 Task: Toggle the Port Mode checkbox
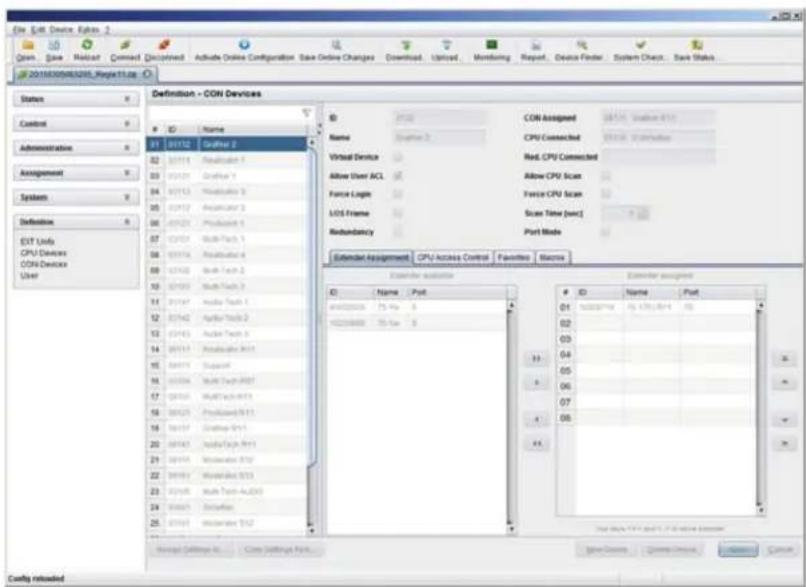tap(606, 232)
